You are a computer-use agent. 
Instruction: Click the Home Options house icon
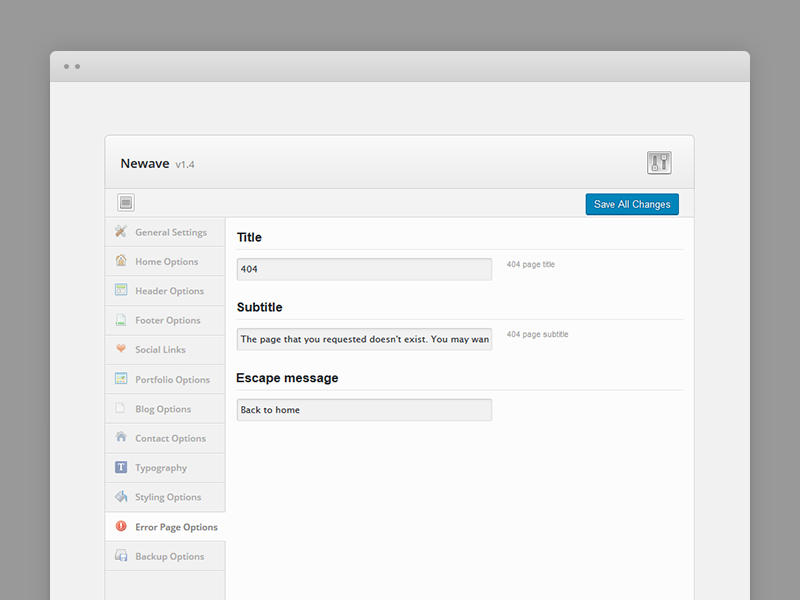[121, 260]
